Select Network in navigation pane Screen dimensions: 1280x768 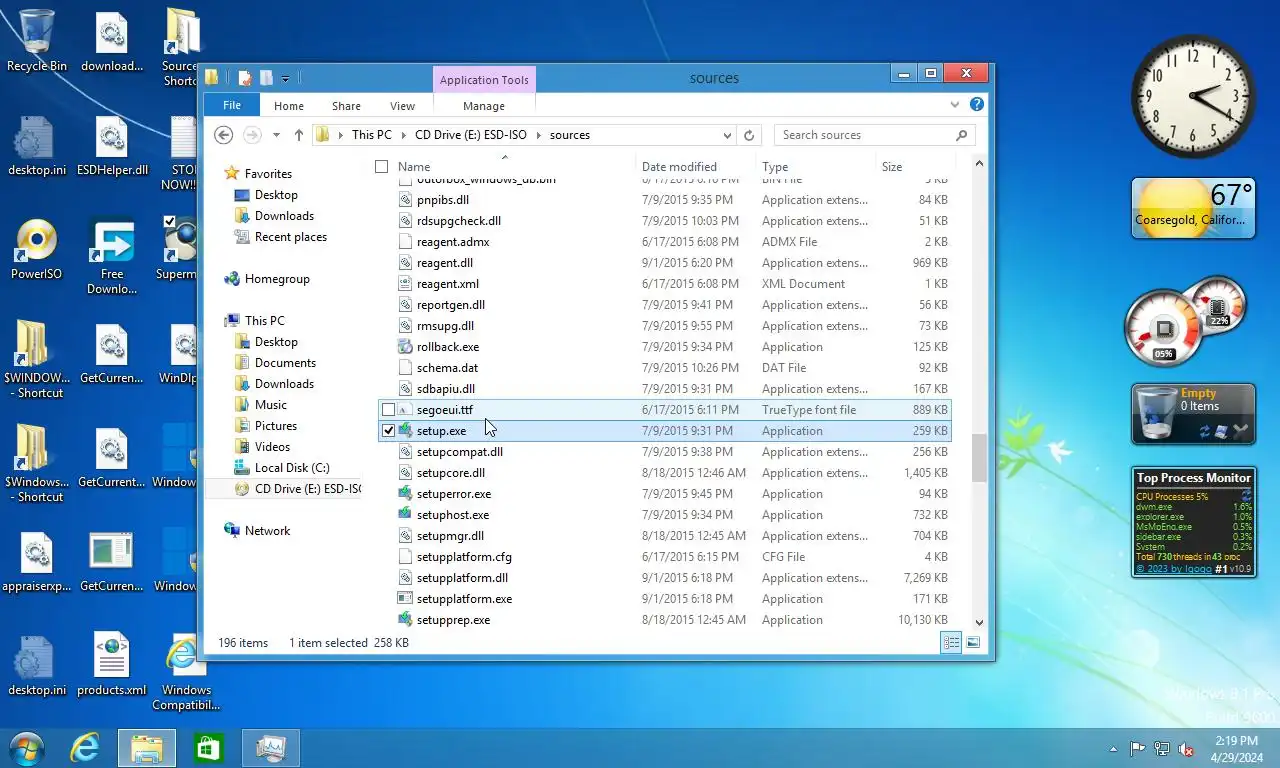pyautogui.click(x=267, y=531)
